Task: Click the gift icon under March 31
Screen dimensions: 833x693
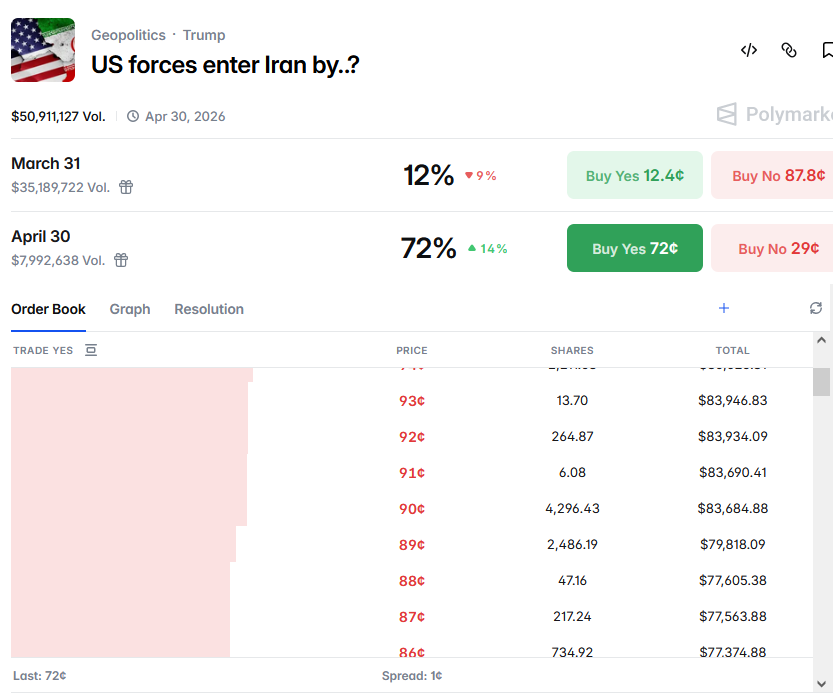Action: [x=126, y=187]
